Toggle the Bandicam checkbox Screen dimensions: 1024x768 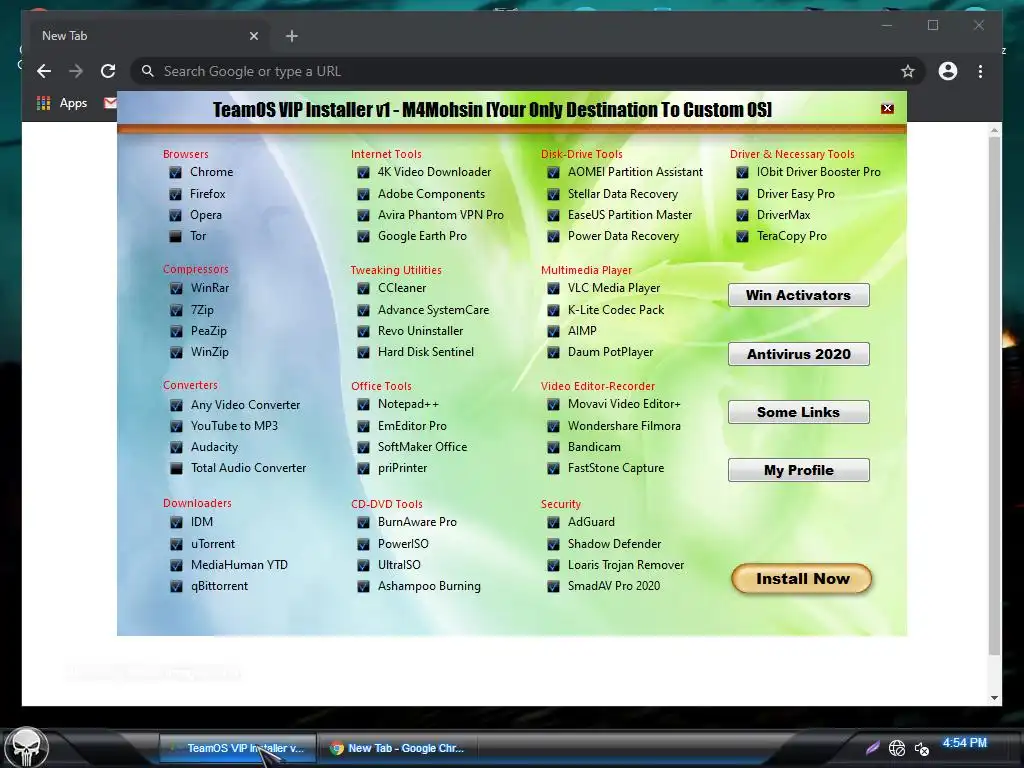point(553,447)
